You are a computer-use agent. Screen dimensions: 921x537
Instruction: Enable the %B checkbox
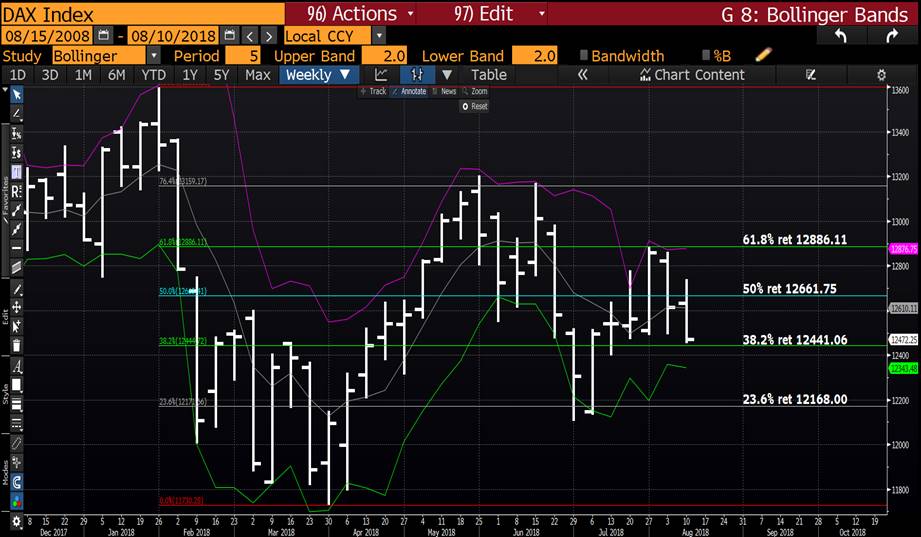coord(706,56)
